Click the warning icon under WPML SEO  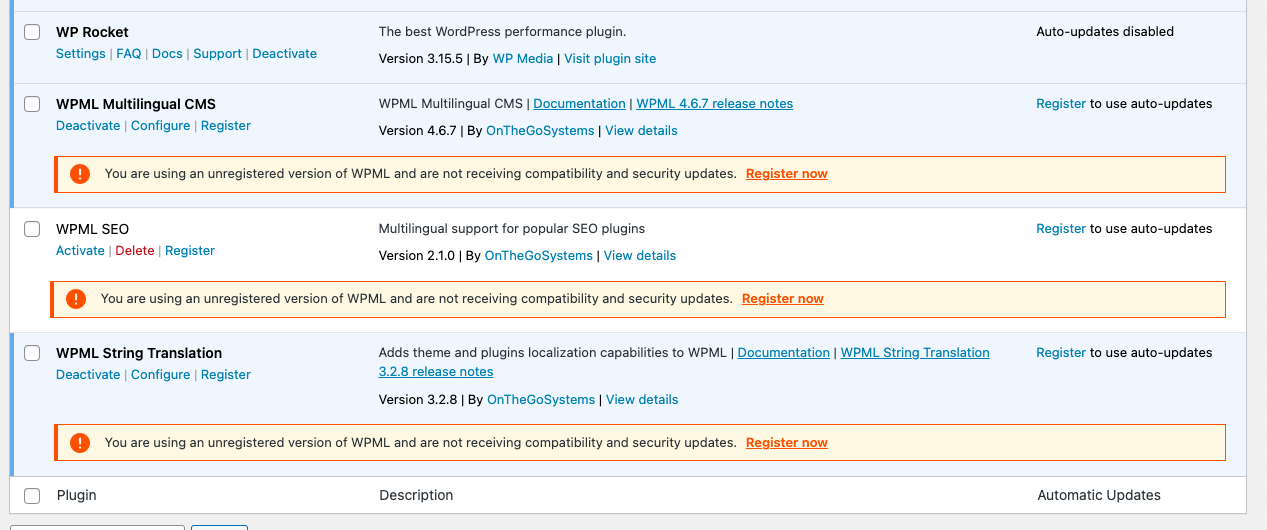click(76, 299)
